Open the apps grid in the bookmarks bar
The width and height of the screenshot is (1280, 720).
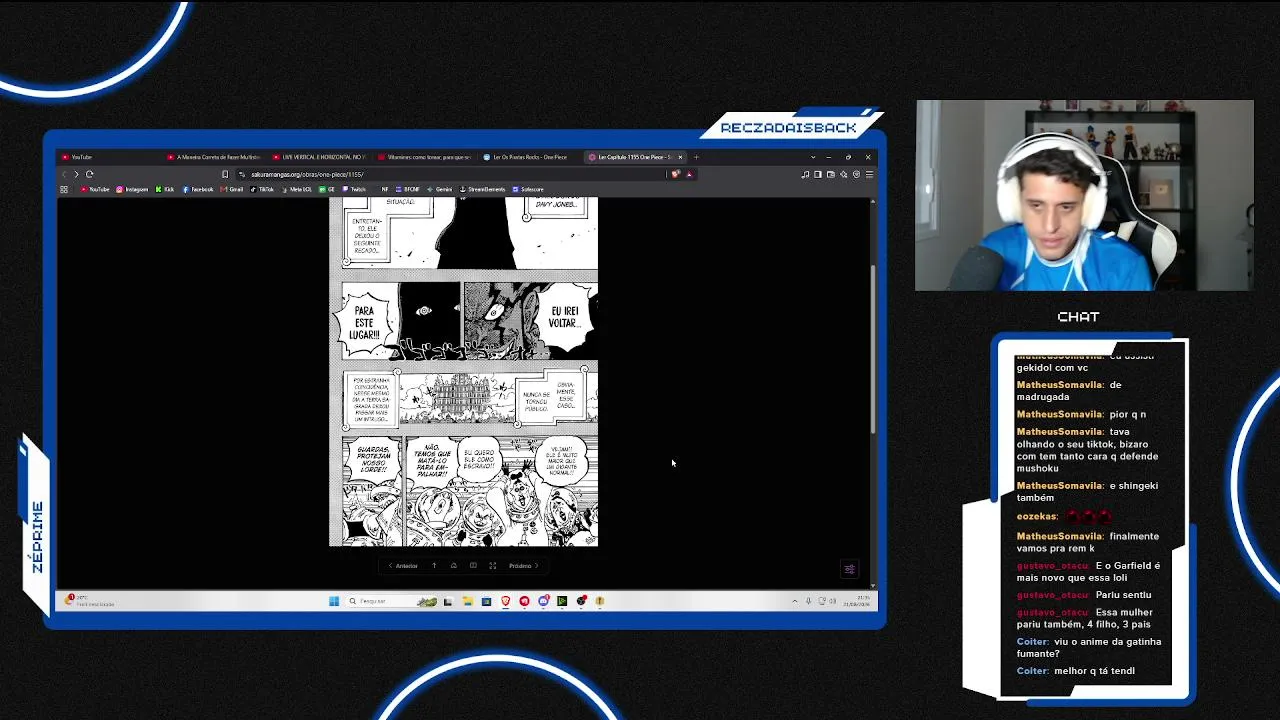(64, 189)
